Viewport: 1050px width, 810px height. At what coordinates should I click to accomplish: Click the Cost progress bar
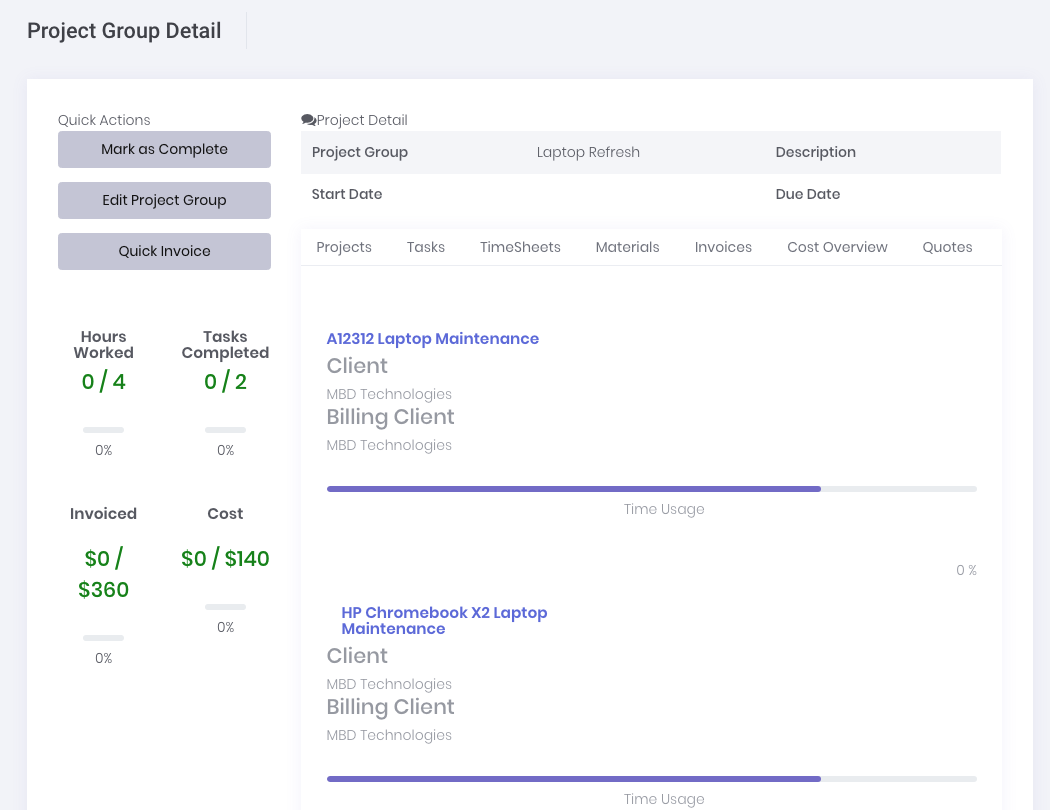225,607
